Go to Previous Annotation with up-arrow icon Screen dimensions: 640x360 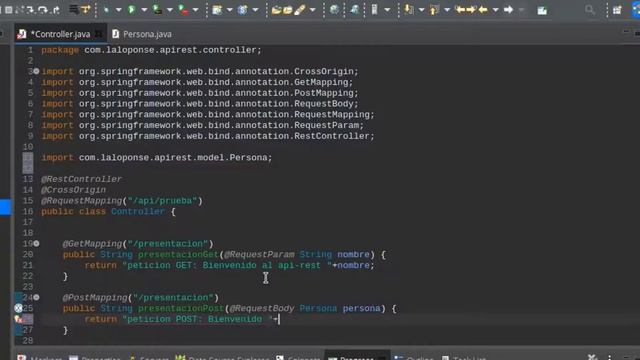[434, 10]
